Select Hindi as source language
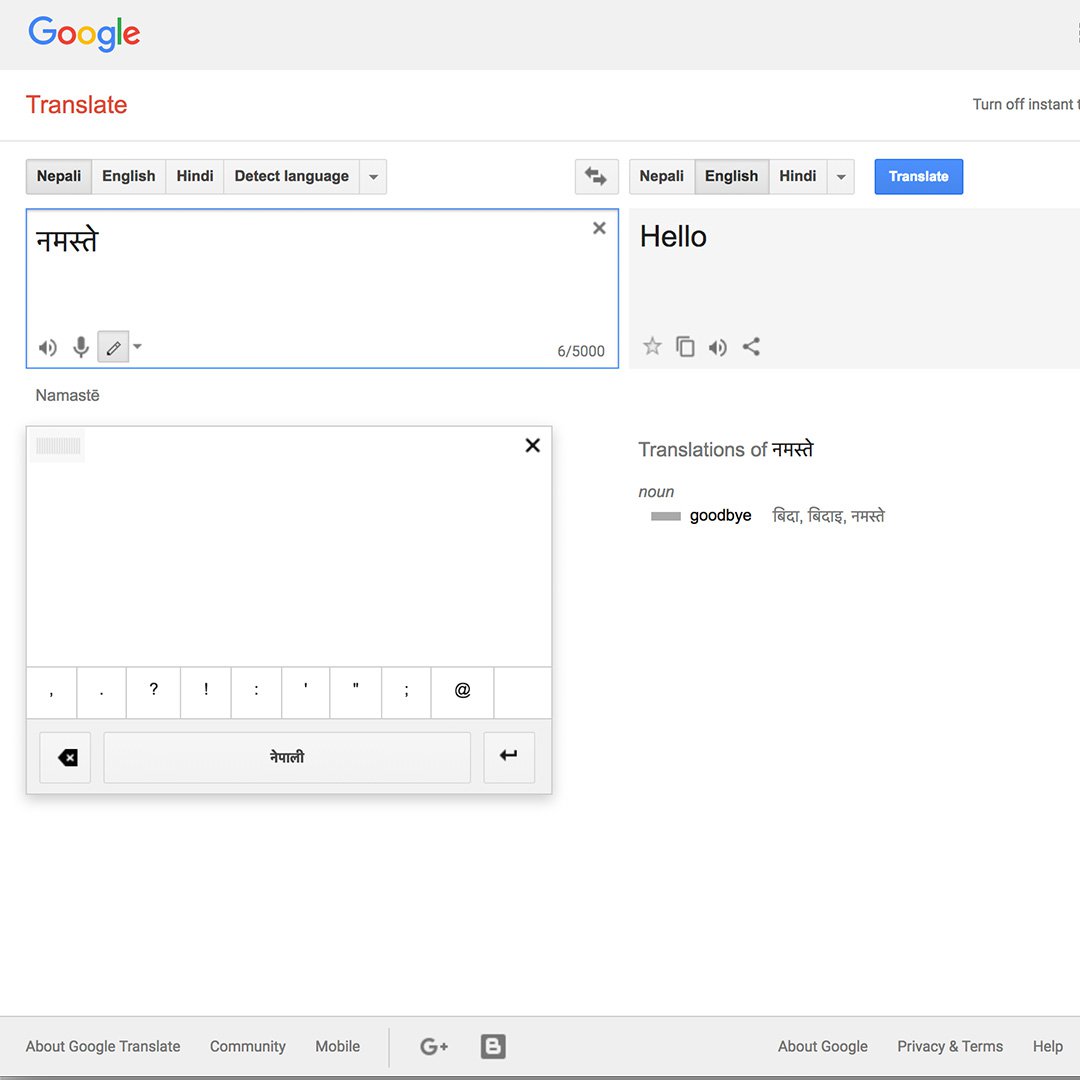 (x=195, y=176)
